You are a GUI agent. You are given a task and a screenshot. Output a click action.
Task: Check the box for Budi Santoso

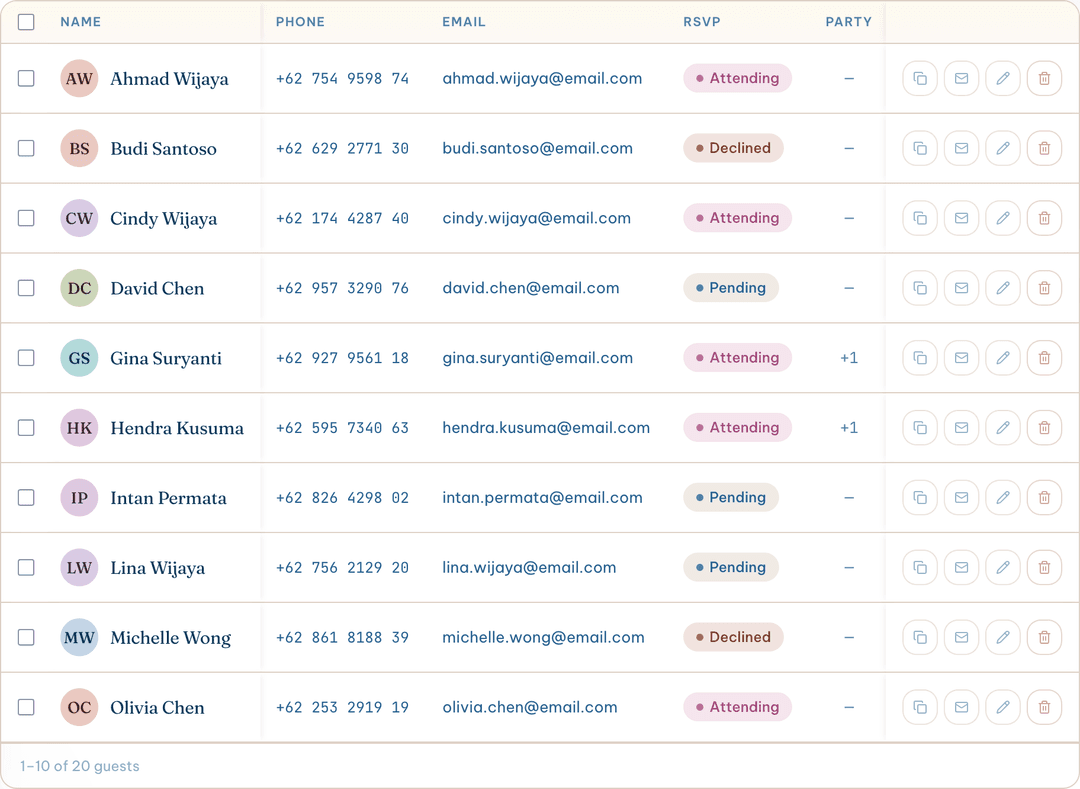(26, 148)
